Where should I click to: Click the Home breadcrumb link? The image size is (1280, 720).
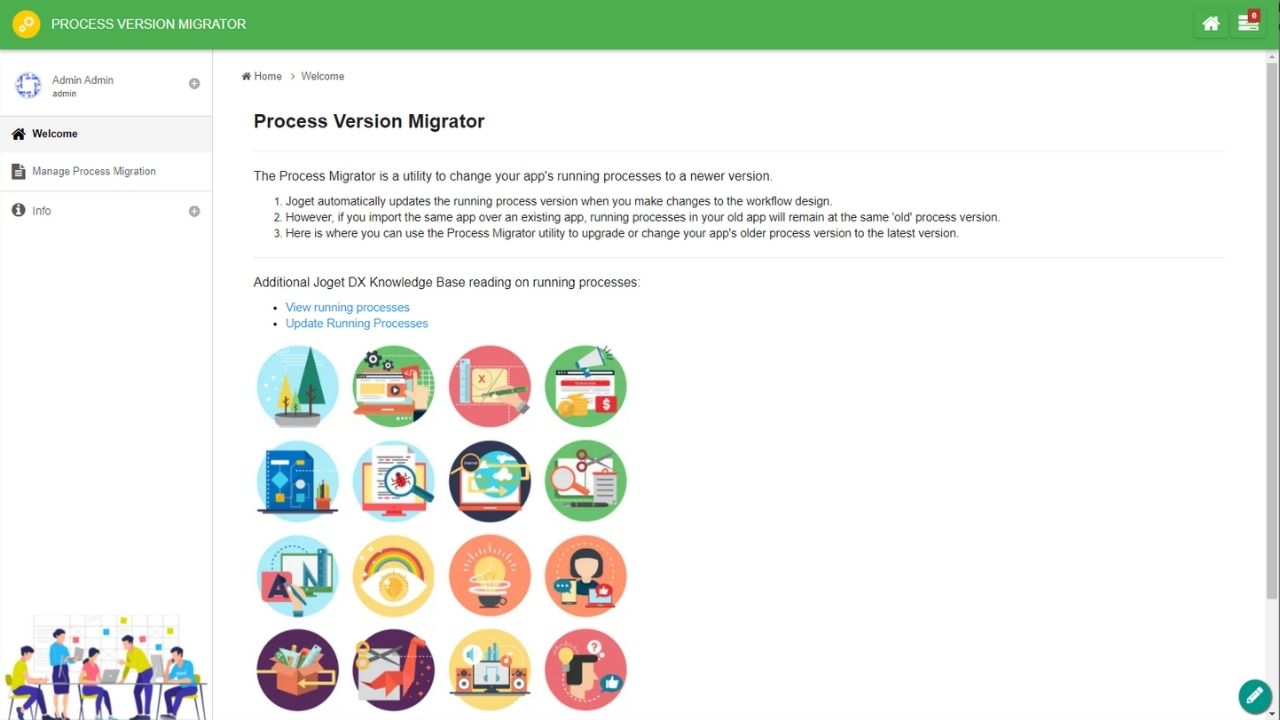pyautogui.click(x=267, y=76)
